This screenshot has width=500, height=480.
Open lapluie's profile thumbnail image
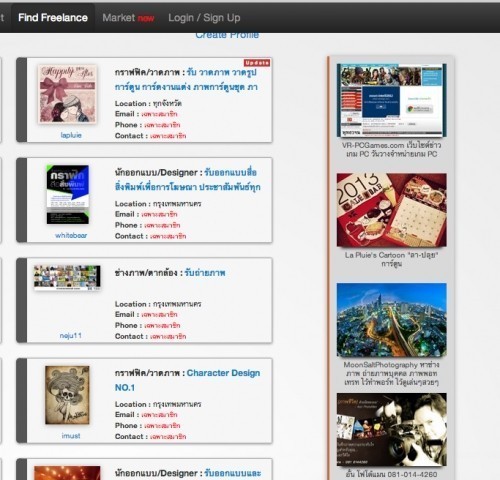coord(68,94)
